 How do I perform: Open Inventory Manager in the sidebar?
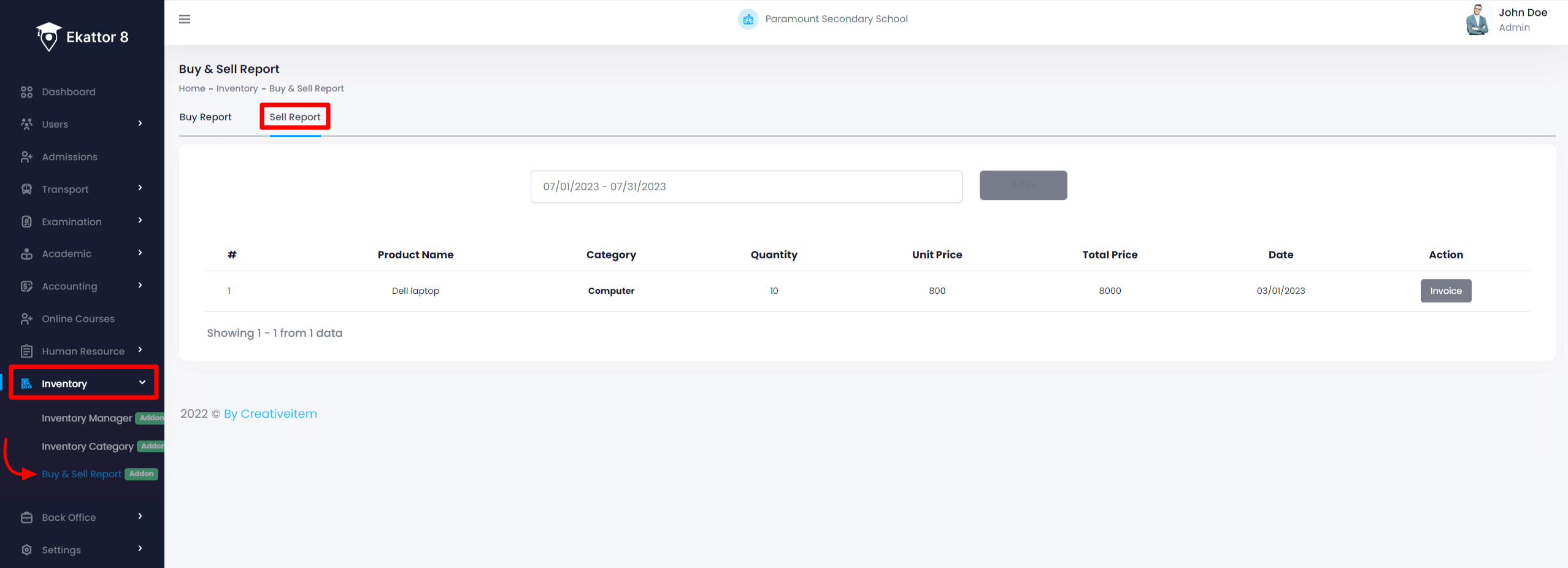tap(86, 418)
